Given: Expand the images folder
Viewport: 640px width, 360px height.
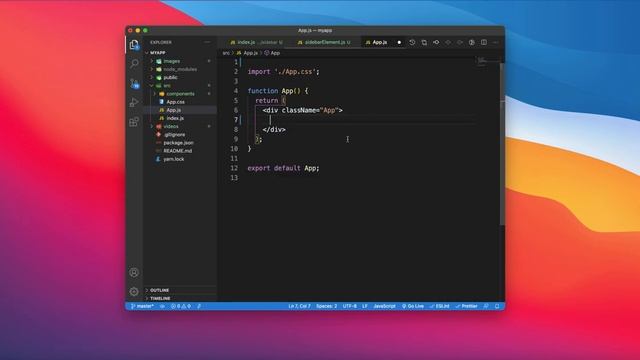Looking at the screenshot, I should (x=180, y=61).
